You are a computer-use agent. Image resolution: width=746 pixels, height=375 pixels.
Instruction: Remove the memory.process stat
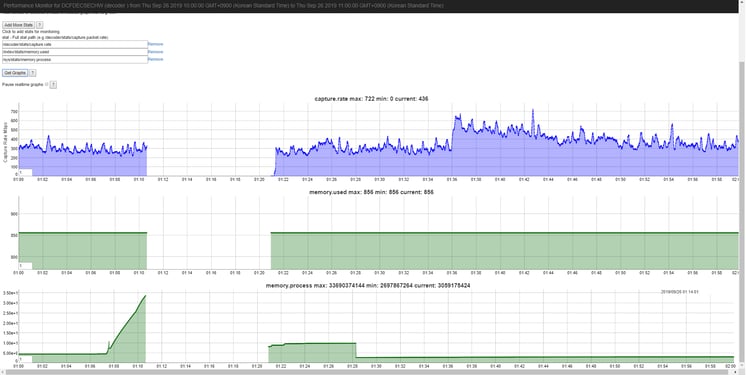click(156, 59)
